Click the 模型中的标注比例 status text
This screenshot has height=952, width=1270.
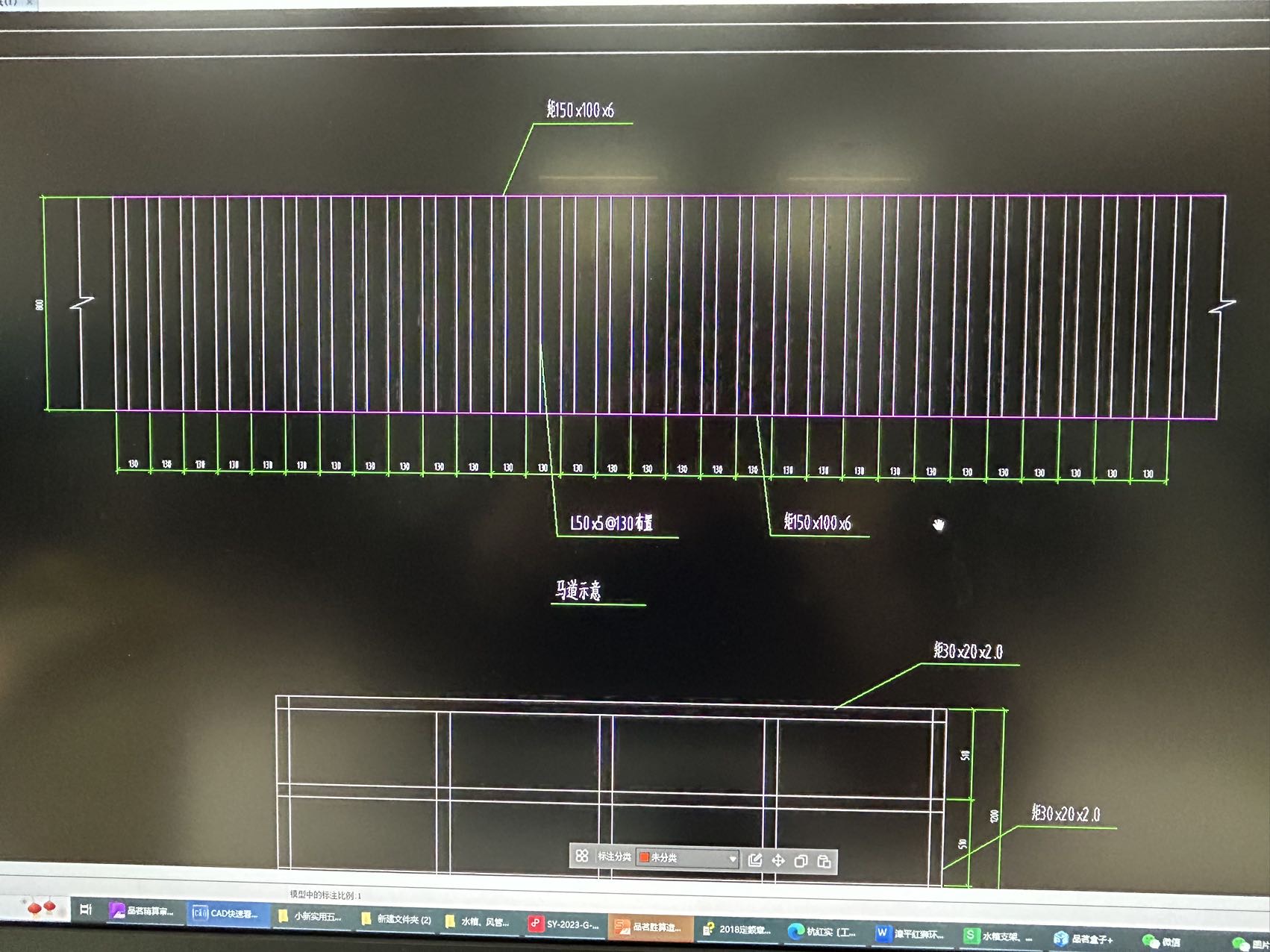coord(325,895)
